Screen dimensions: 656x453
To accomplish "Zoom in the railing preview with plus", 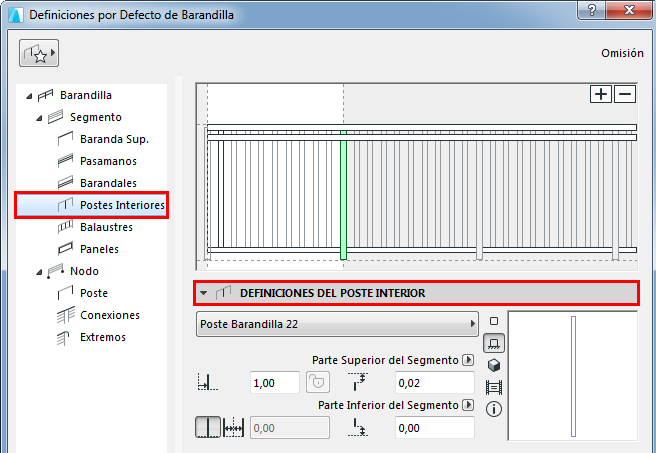I will [x=601, y=94].
